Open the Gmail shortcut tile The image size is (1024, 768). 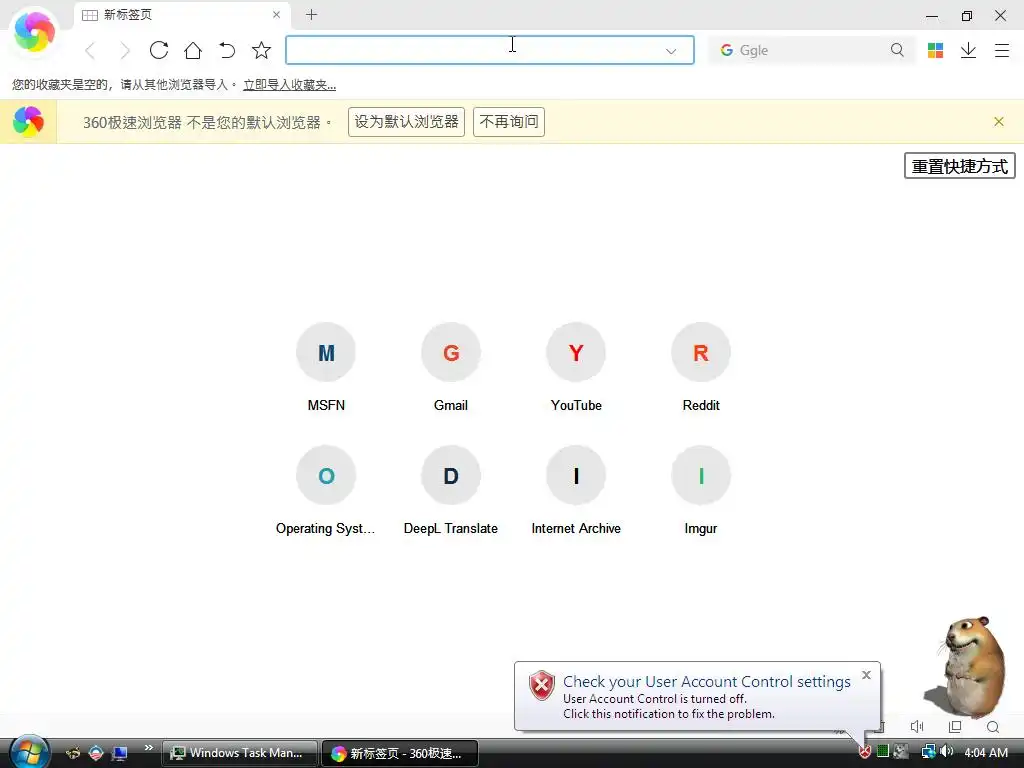tap(451, 367)
